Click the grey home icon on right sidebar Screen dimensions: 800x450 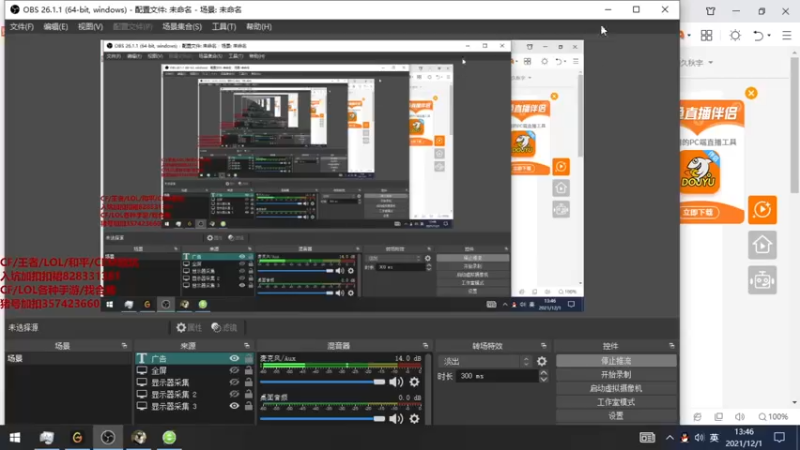(x=762, y=245)
